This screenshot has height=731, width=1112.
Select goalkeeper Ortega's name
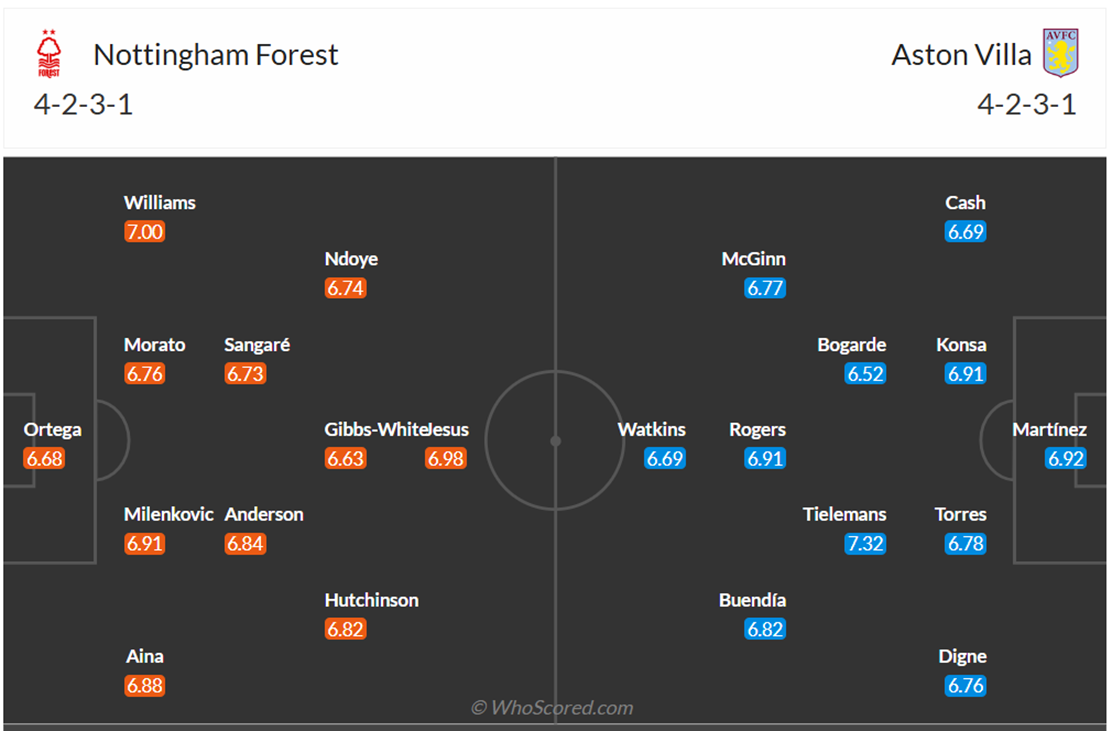(x=53, y=430)
